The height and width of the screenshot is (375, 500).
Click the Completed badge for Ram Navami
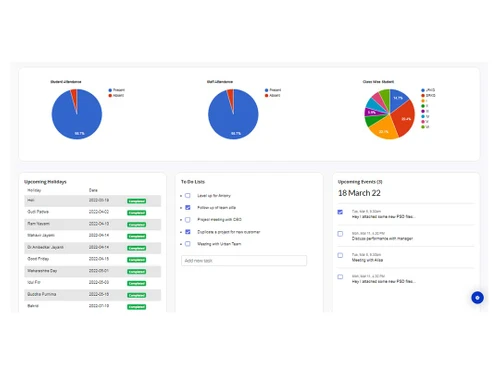(x=137, y=225)
